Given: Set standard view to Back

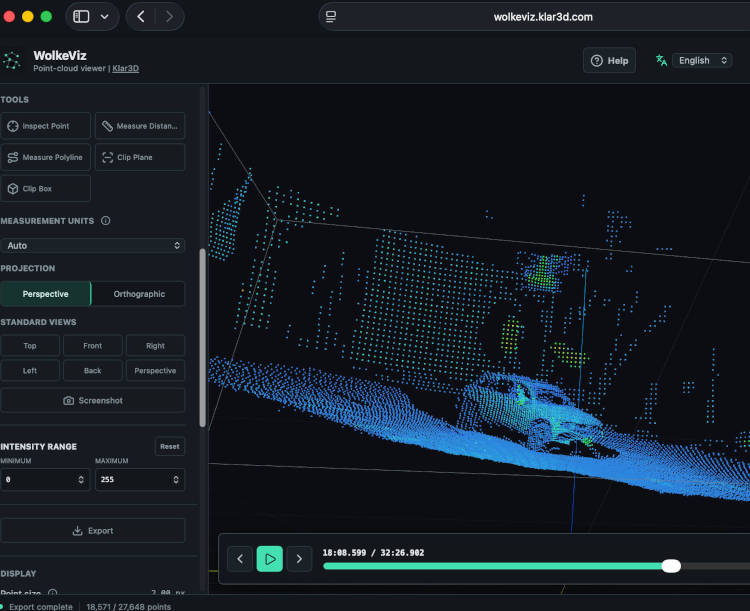Looking at the screenshot, I should point(92,370).
